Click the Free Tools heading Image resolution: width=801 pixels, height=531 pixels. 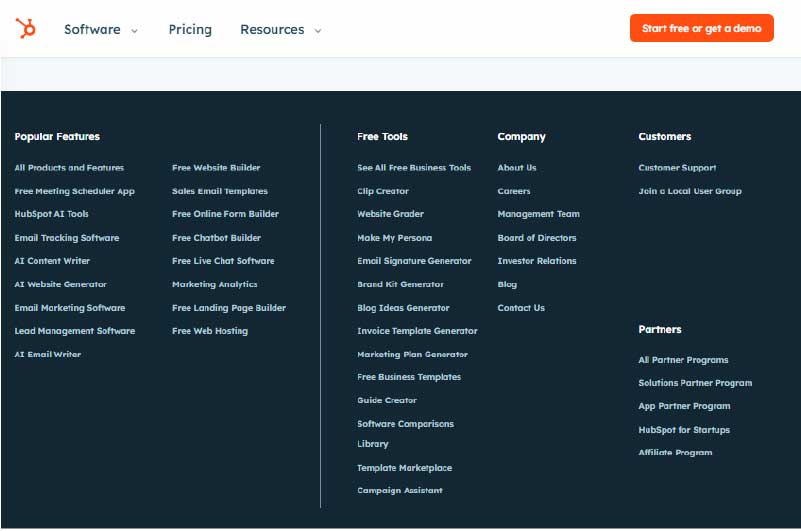[382, 136]
